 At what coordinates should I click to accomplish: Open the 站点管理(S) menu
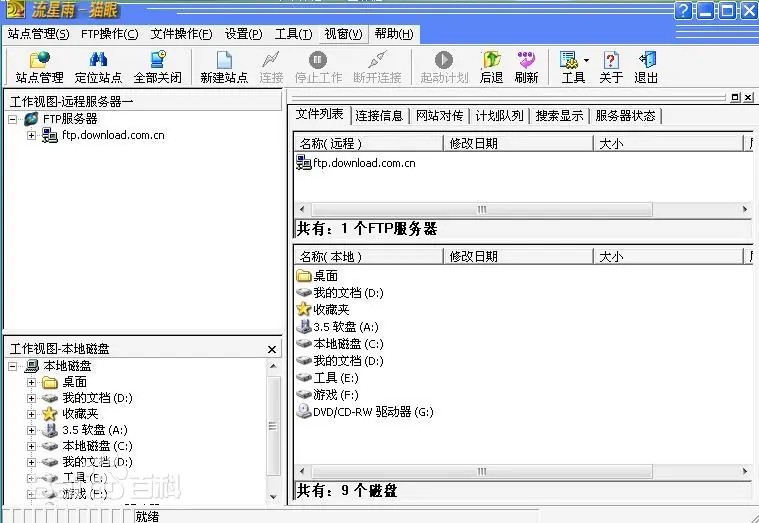pyautogui.click(x=38, y=34)
